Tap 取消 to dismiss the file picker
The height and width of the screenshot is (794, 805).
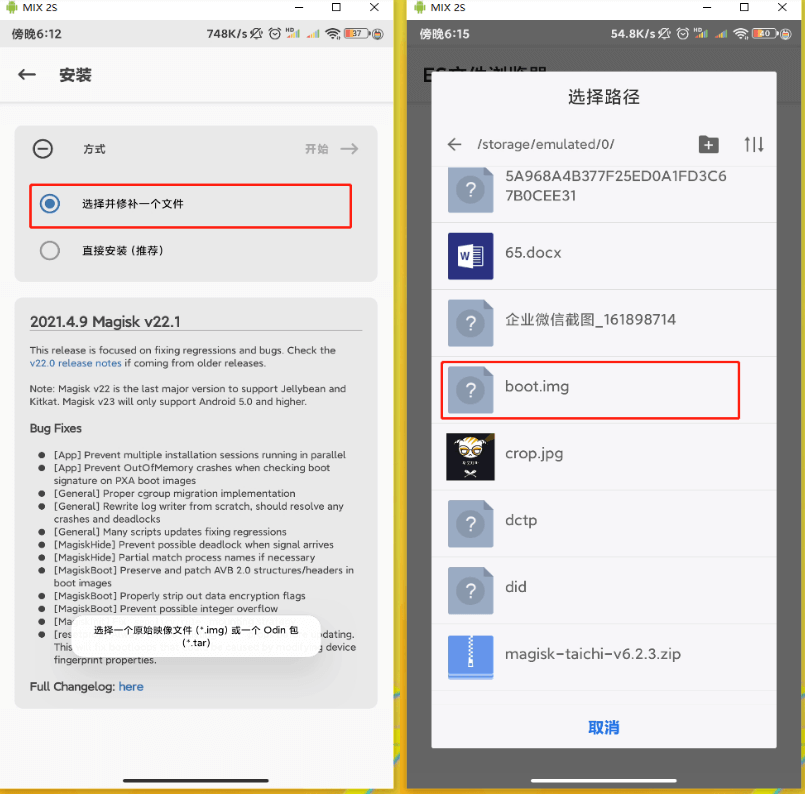pos(603,727)
